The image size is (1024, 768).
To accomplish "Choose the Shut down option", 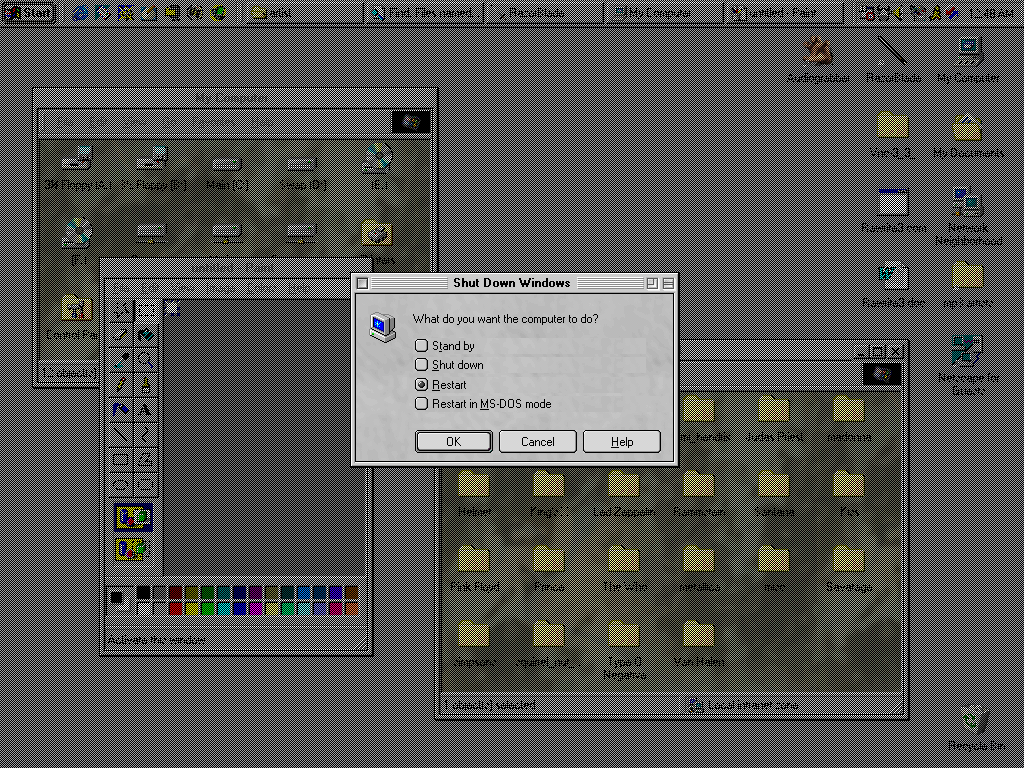I will click(x=449, y=364).
